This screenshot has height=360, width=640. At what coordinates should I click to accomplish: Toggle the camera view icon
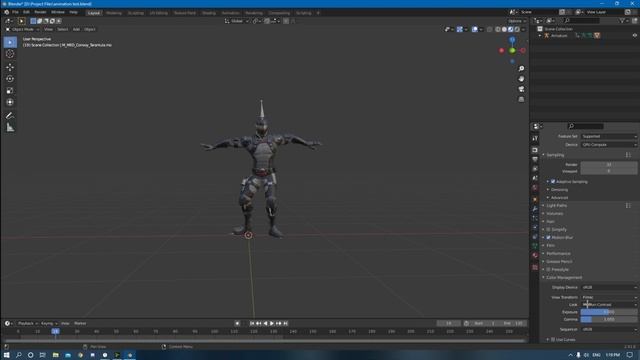click(x=521, y=89)
